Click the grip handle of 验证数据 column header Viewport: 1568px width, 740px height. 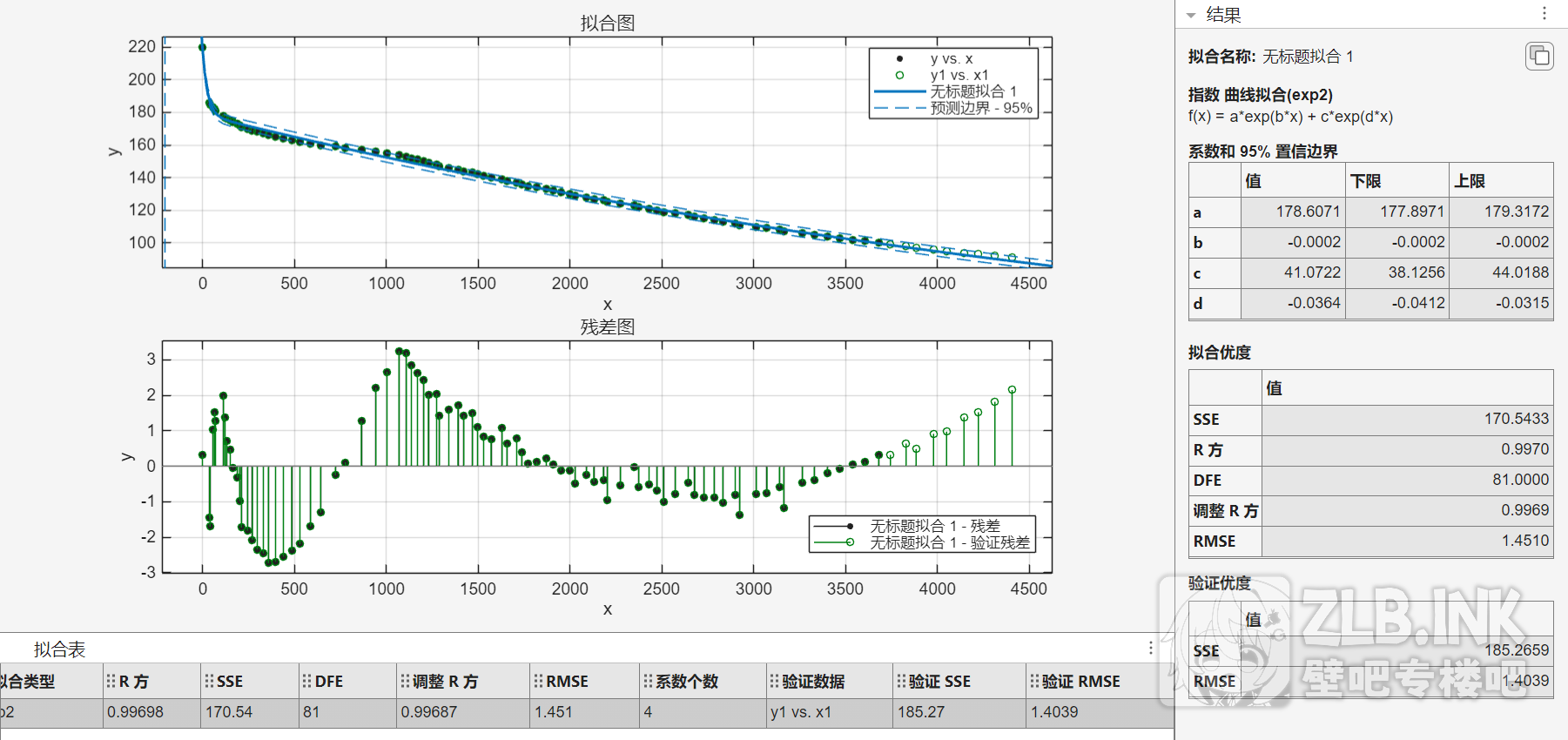774,681
